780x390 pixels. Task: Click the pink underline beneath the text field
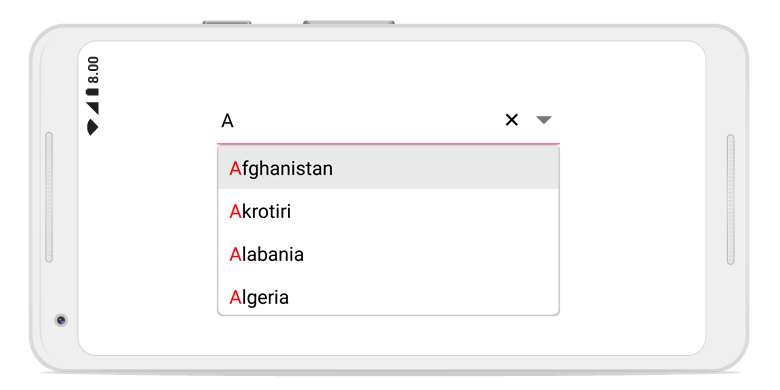[389, 144]
